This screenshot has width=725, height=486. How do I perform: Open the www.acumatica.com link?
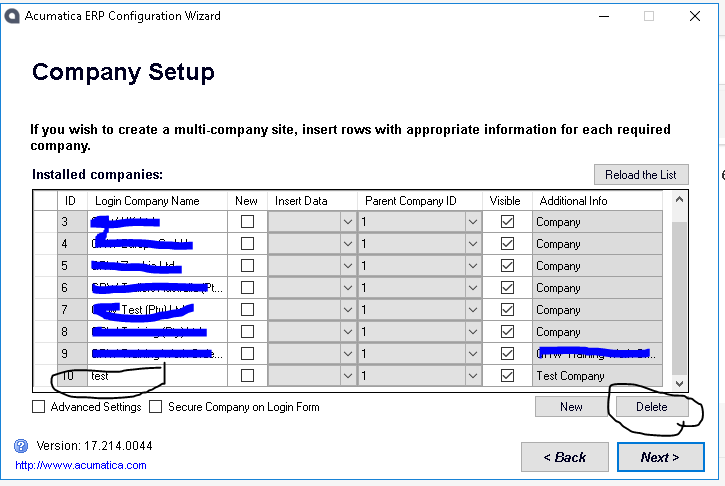[80, 465]
